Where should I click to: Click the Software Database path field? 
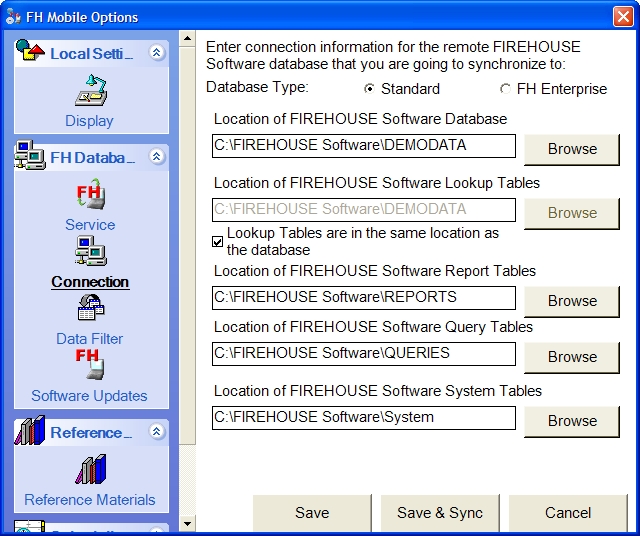364,146
